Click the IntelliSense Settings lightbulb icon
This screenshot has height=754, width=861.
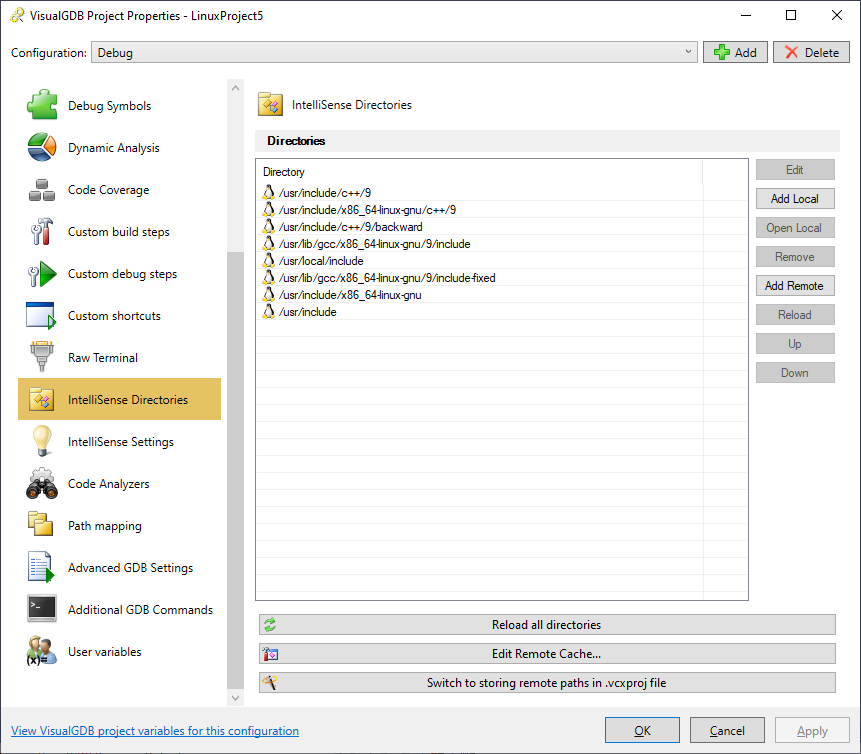pos(42,441)
